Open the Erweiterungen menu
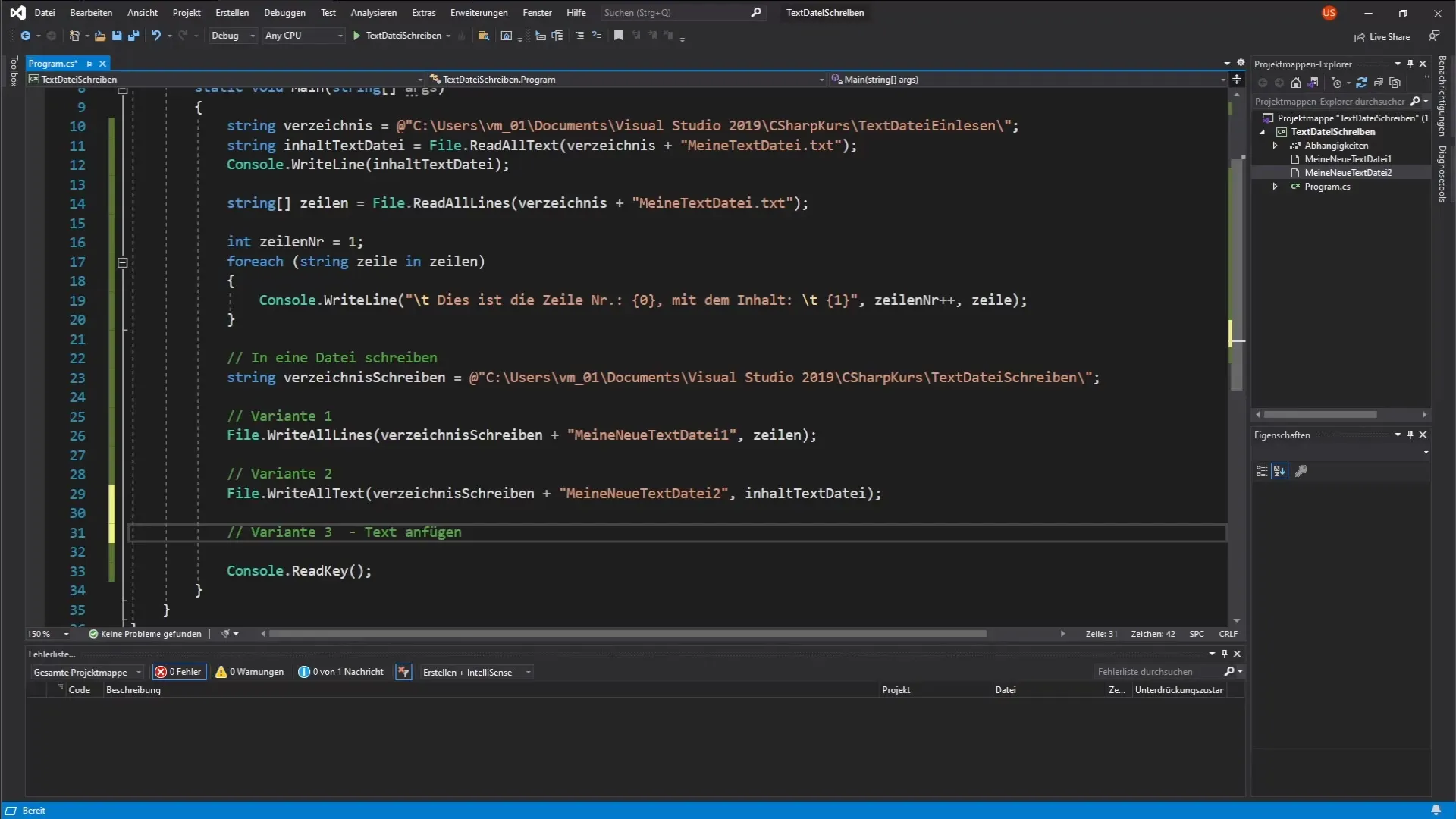 (x=479, y=13)
